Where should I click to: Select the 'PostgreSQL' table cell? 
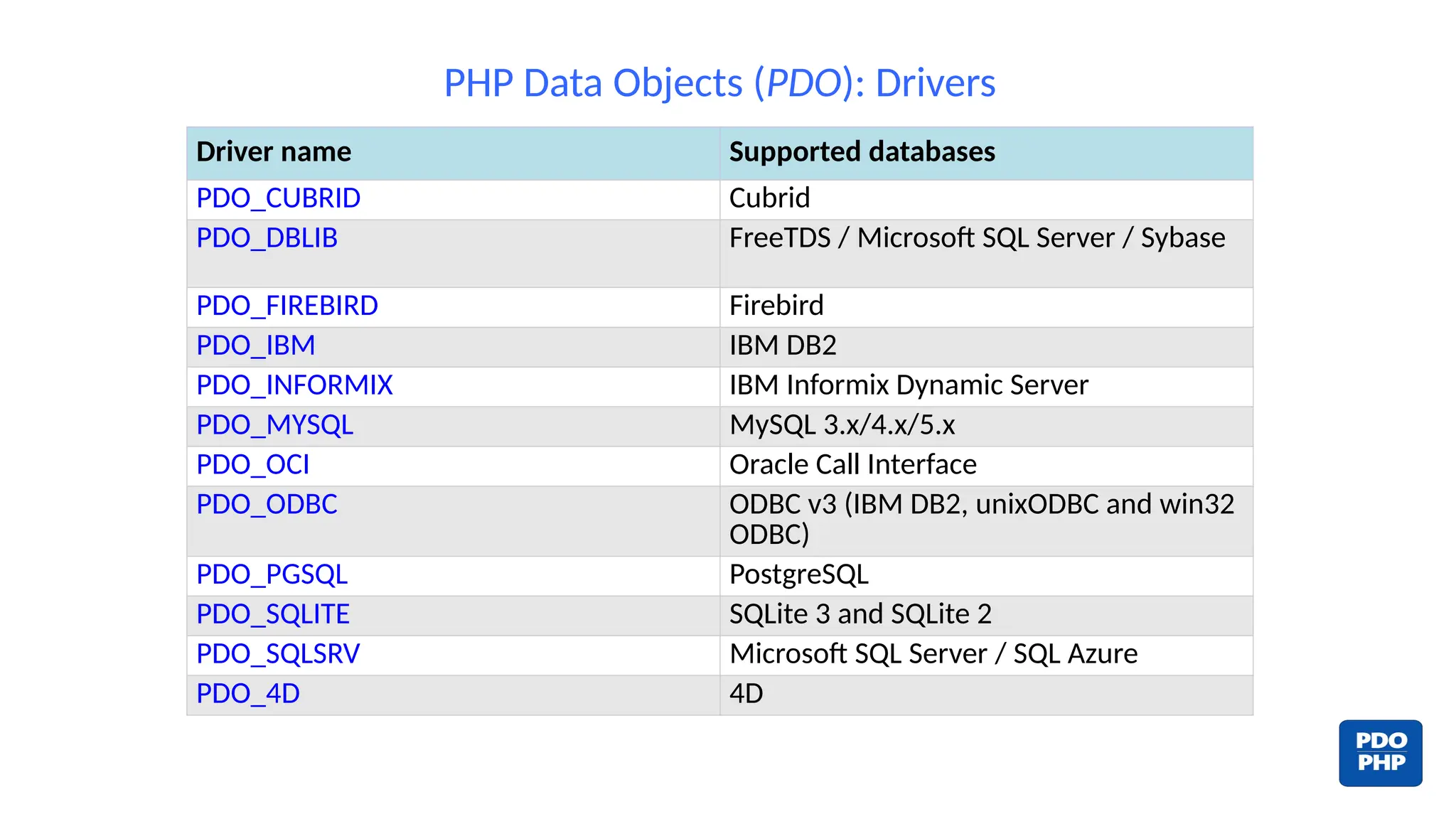point(986,576)
